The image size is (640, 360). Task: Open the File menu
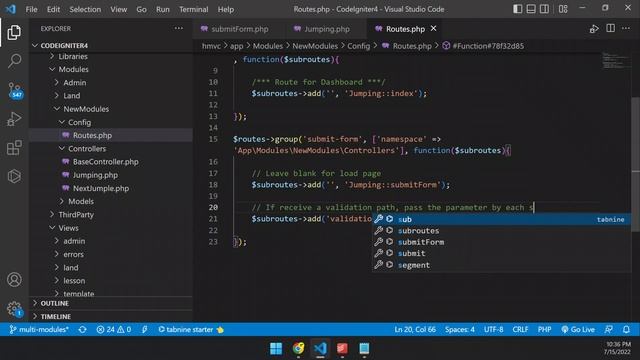point(31,9)
